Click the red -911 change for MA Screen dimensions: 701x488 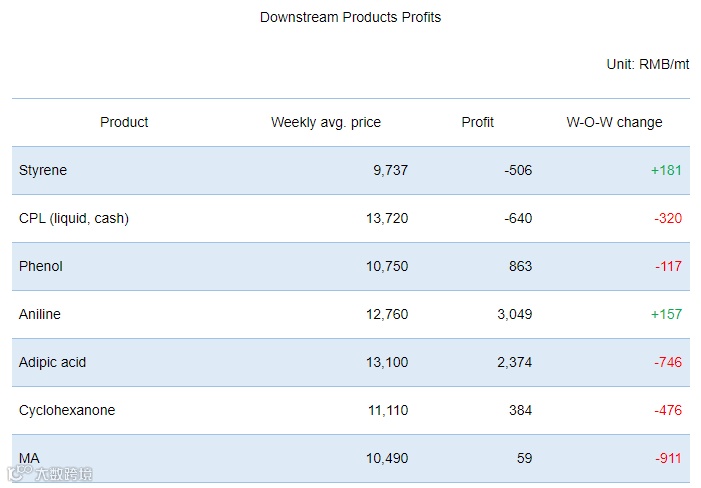(x=668, y=458)
